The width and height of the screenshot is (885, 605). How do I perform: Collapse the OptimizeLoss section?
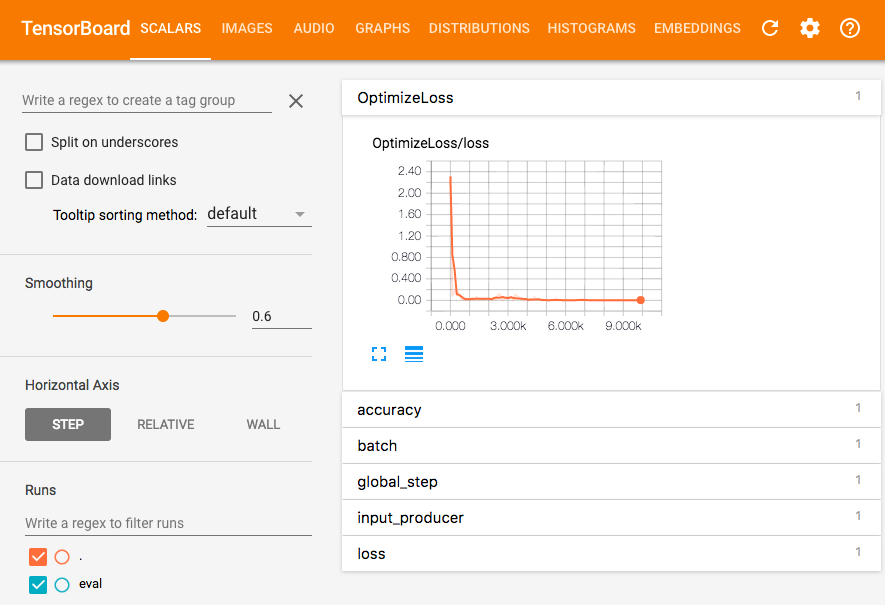click(611, 98)
